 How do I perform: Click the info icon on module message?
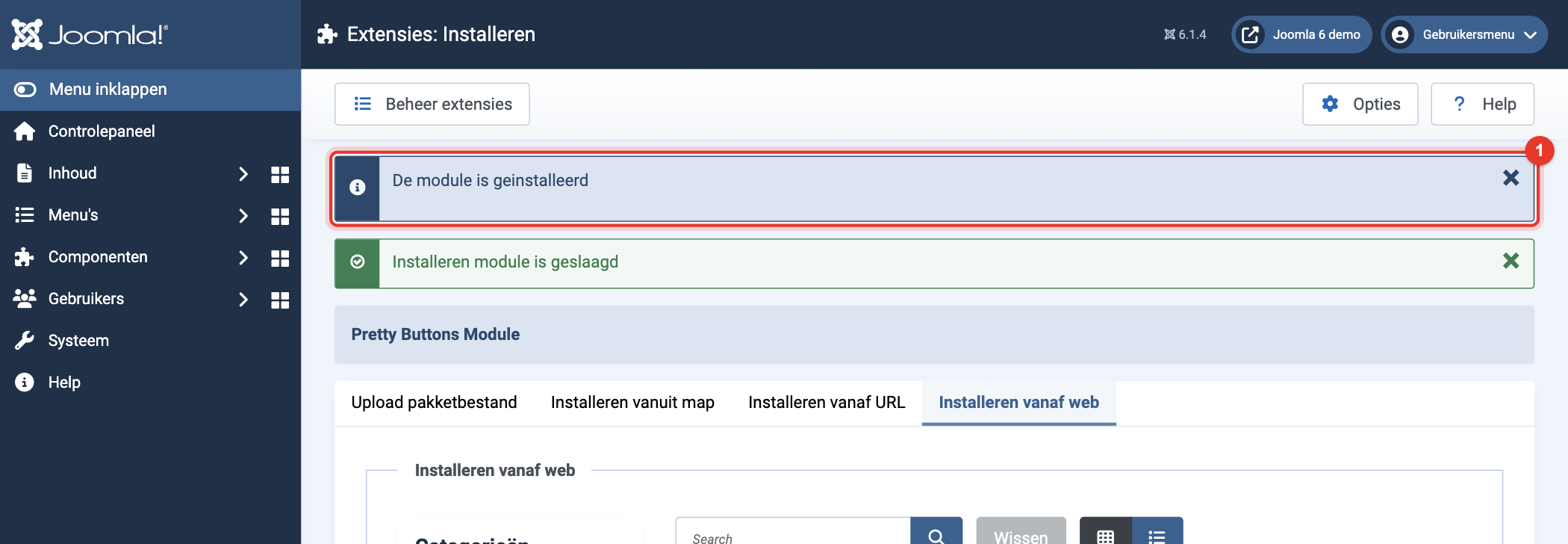click(x=358, y=188)
